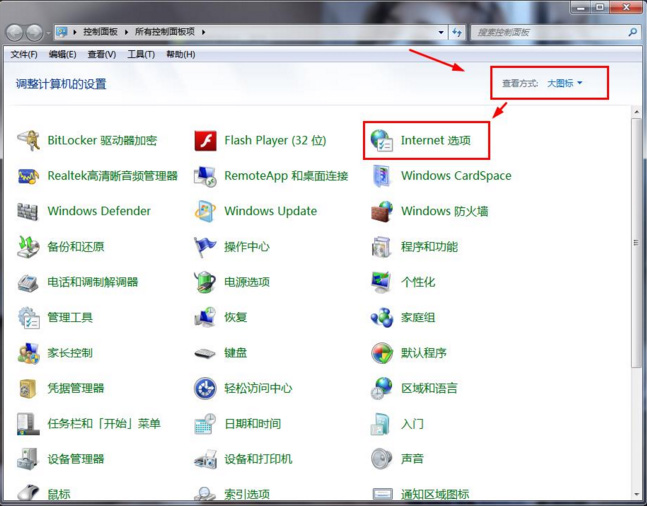The image size is (647, 507).
Task: Click the Back navigation button
Action: coord(15,32)
